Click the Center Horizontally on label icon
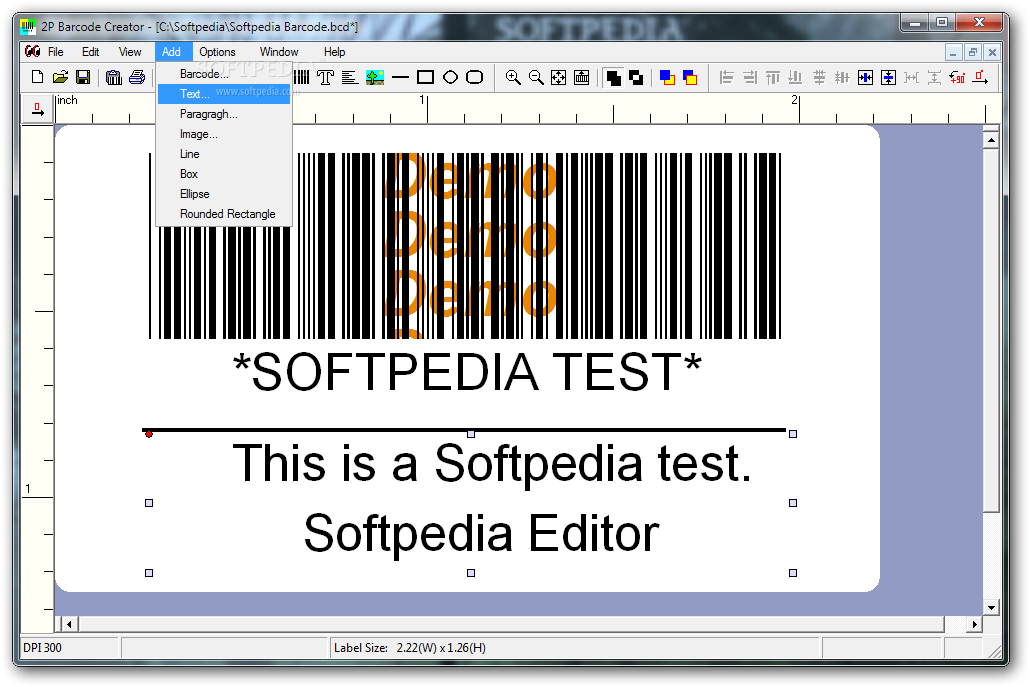 pos(866,78)
